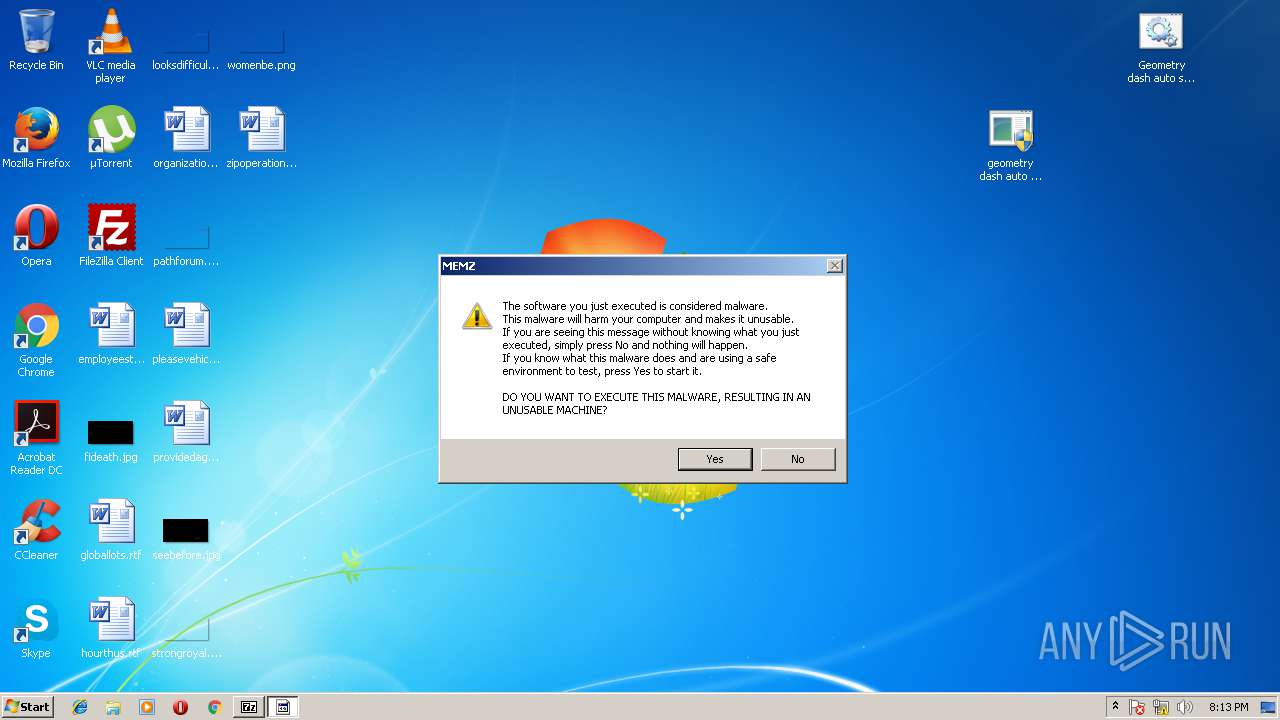Open Opera from taskbar

click(180, 707)
